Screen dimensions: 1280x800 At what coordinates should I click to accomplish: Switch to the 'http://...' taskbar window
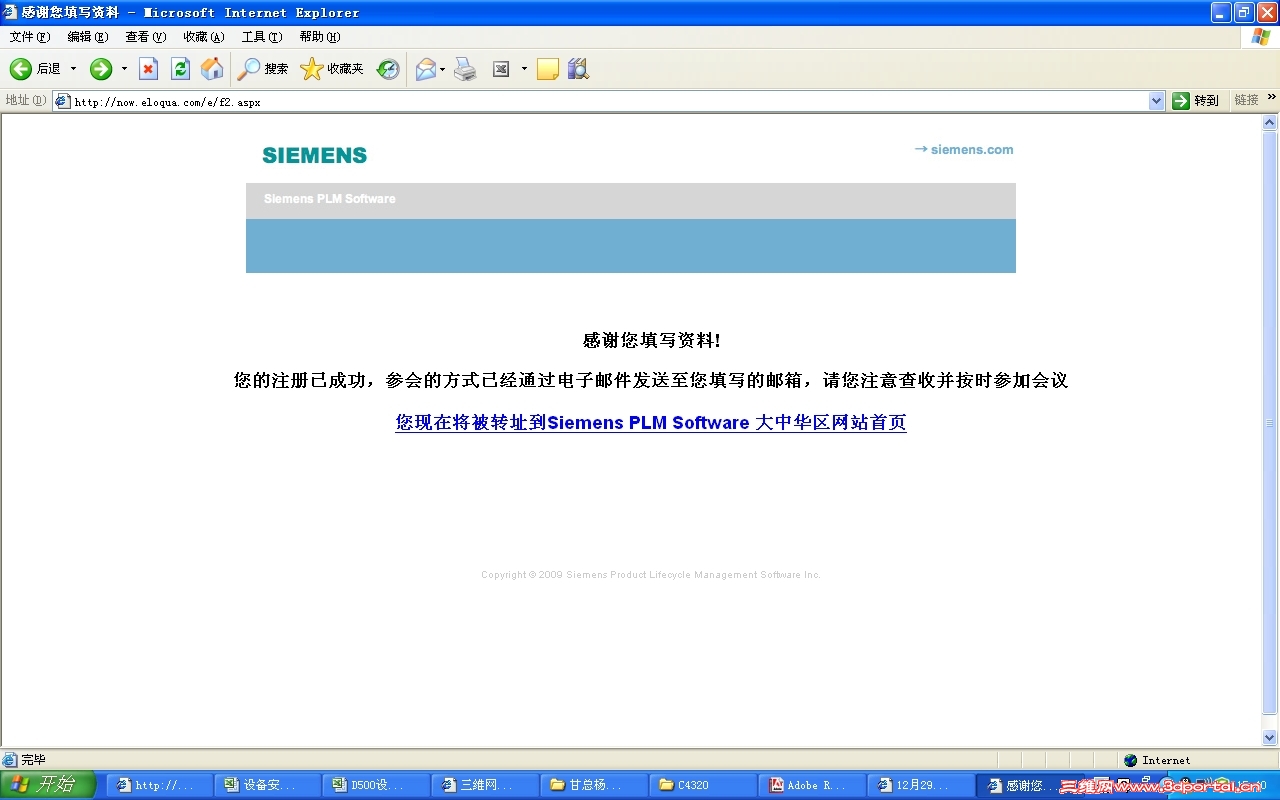pos(160,785)
